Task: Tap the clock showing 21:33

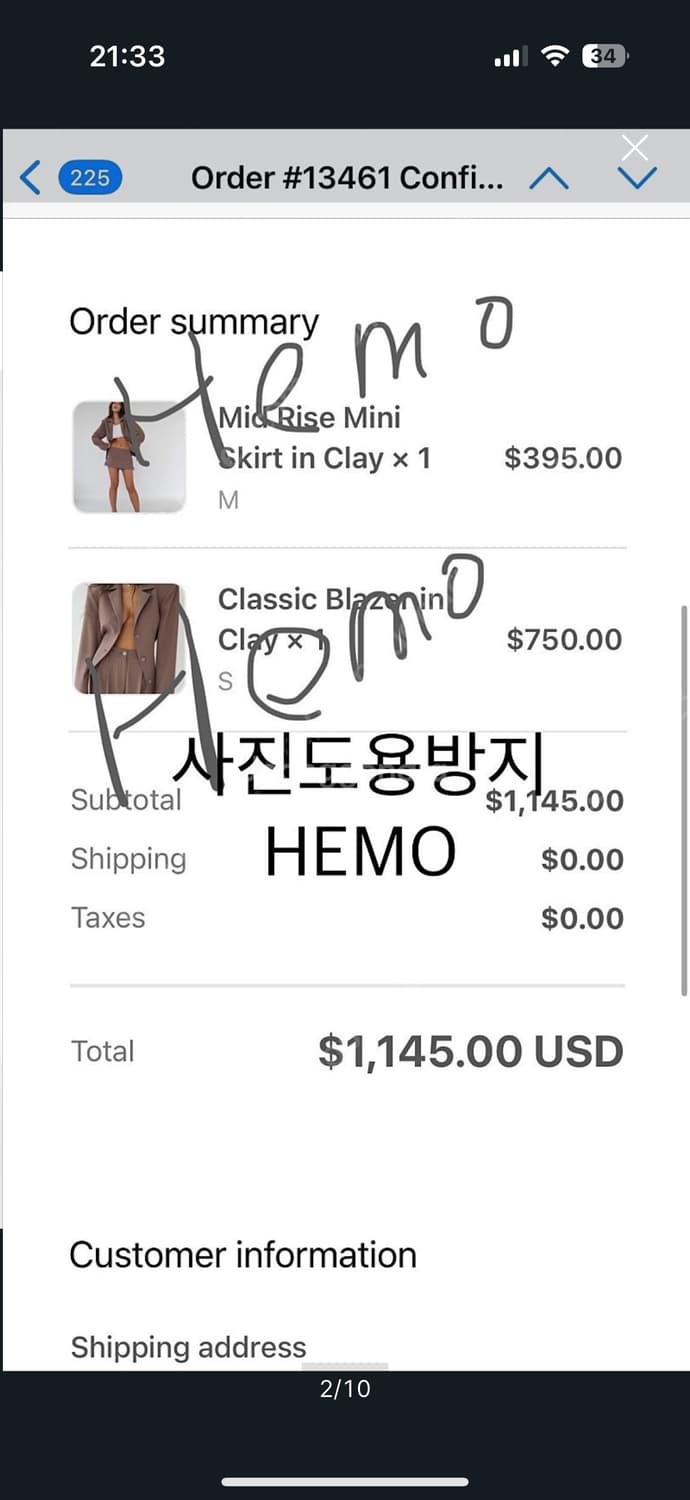Action: [126, 57]
